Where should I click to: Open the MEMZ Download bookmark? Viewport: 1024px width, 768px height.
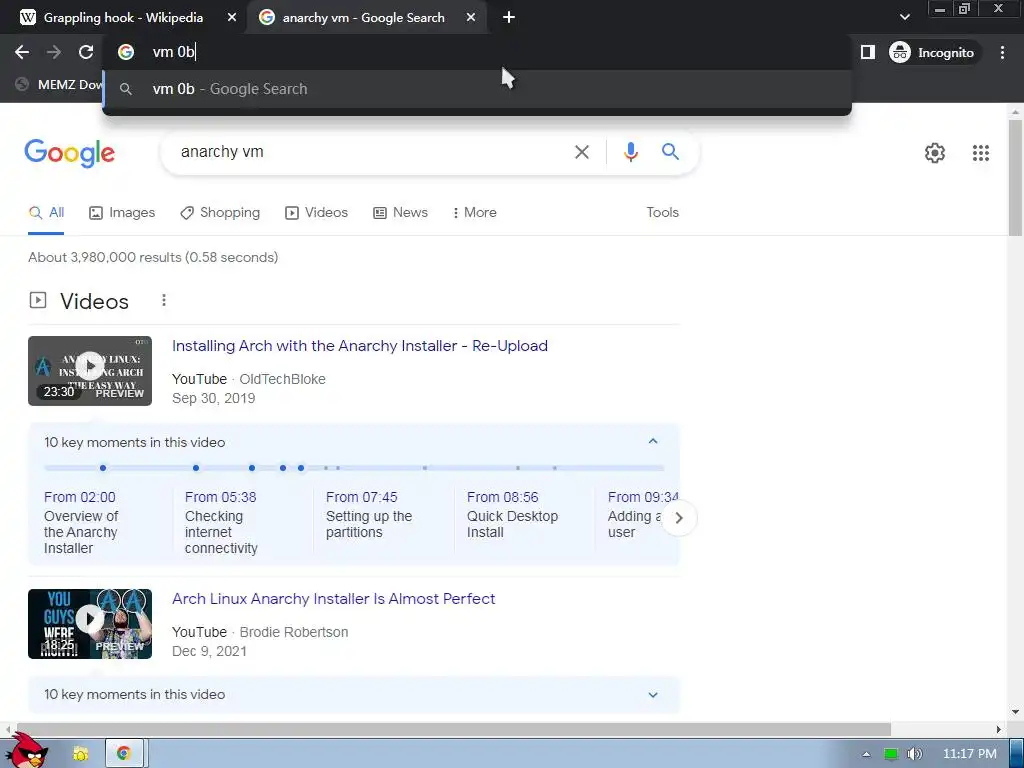tap(59, 84)
